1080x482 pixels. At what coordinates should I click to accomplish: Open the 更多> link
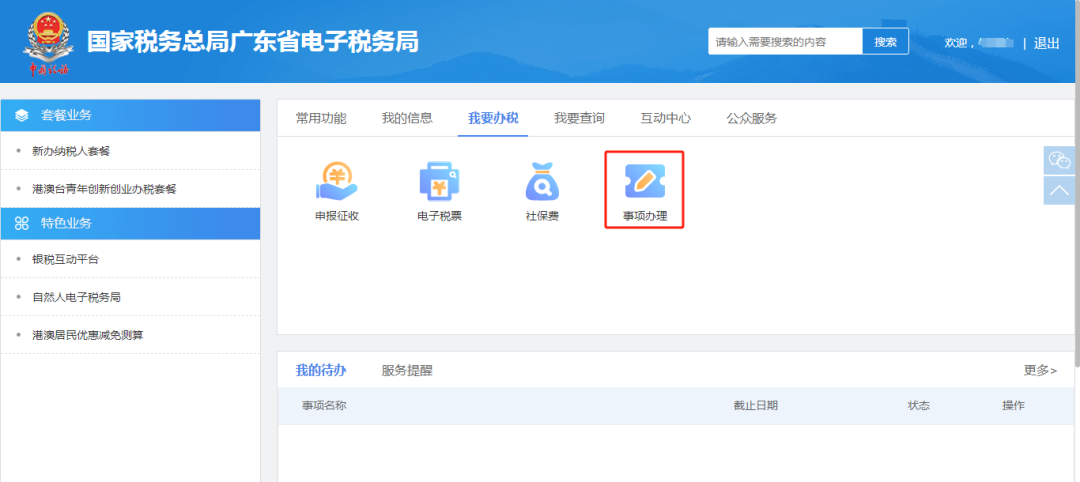[1040, 370]
